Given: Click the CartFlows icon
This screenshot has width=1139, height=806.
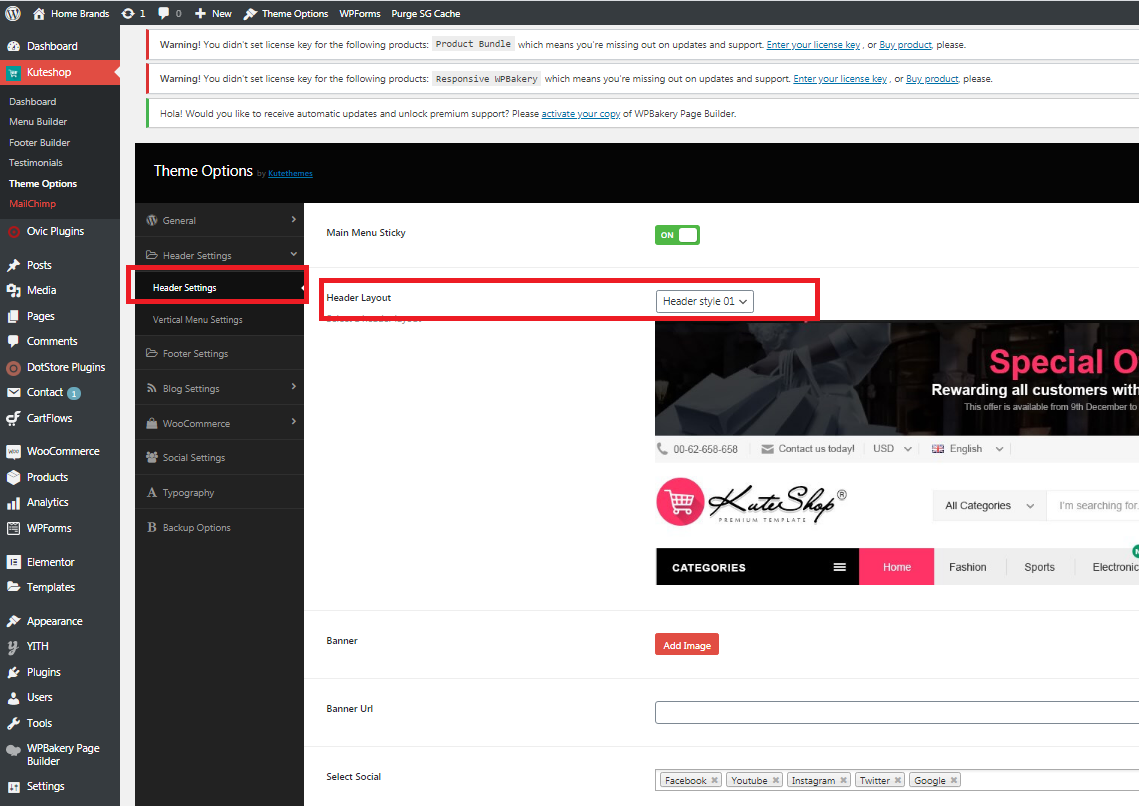Looking at the screenshot, I should pyautogui.click(x=13, y=418).
